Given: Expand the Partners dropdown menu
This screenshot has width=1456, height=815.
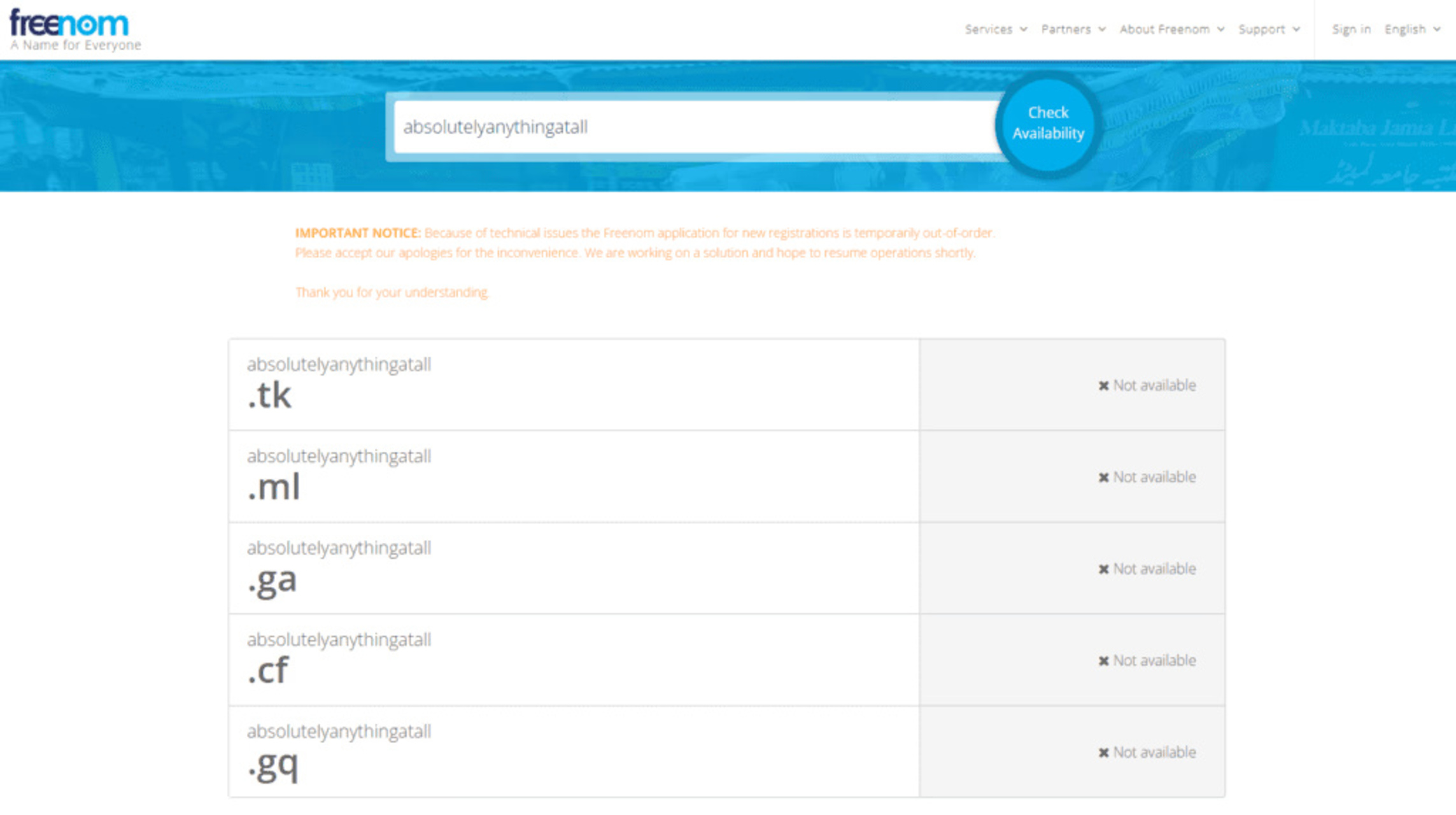Looking at the screenshot, I should pyautogui.click(x=1073, y=29).
